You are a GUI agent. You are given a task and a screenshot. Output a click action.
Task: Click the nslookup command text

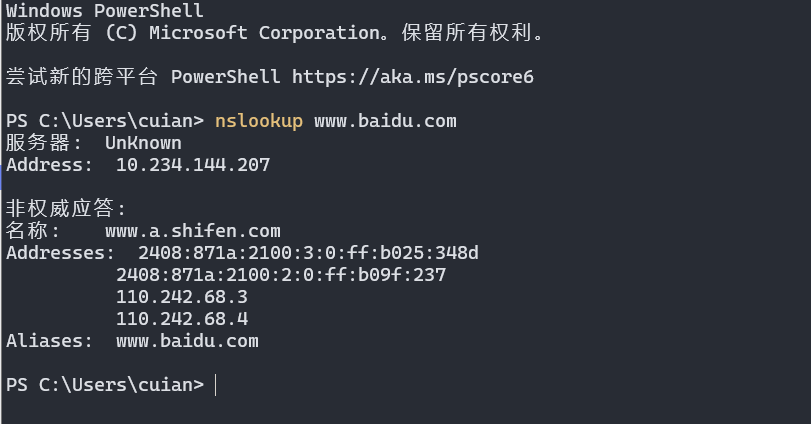click(259, 121)
